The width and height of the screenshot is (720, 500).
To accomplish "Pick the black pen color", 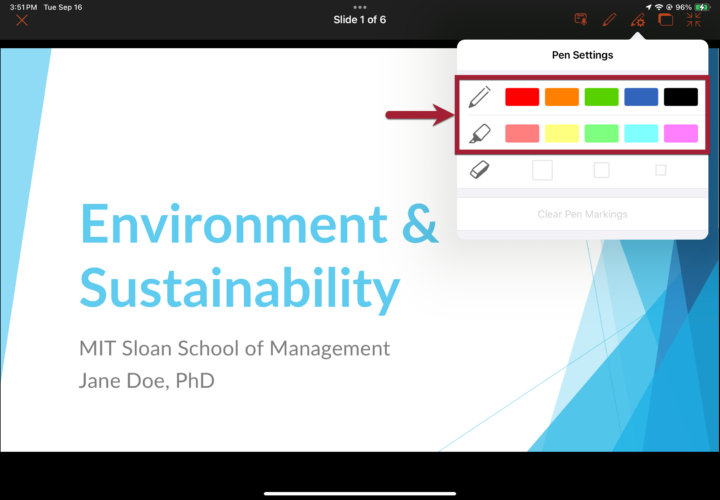I will click(x=681, y=97).
